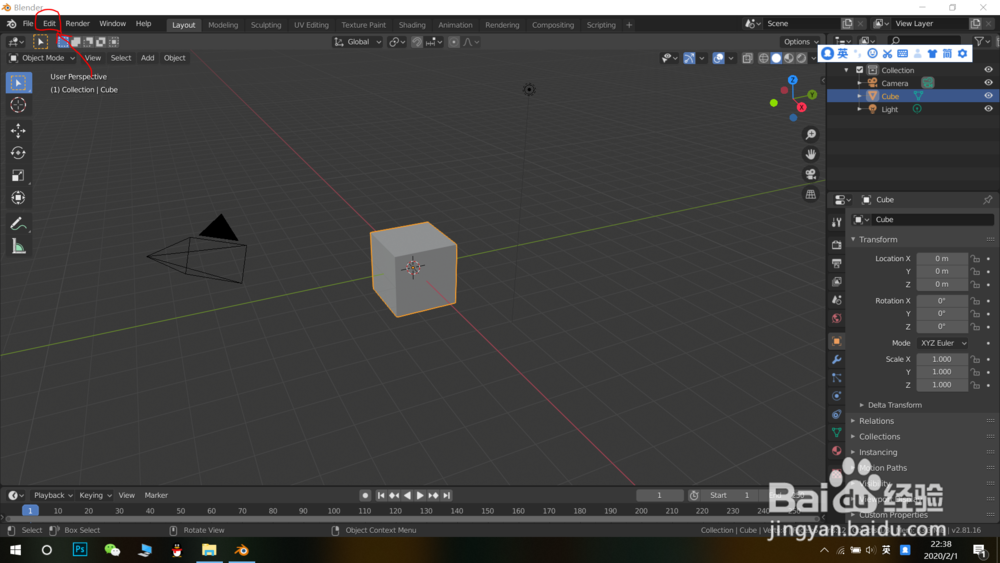Play the timeline animation
This screenshot has height=563, width=1000.
(x=420, y=495)
